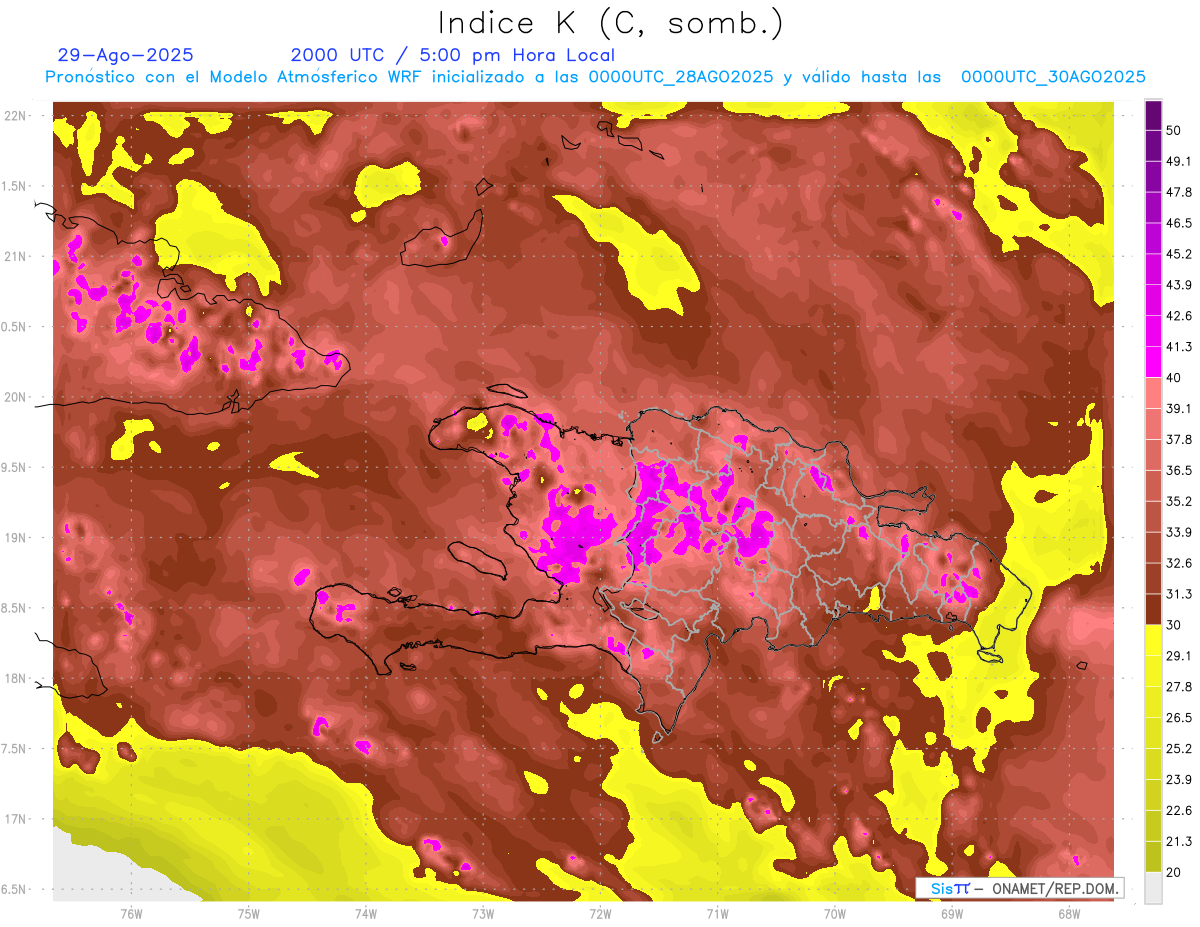The height and width of the screenshot is (927, 1200).
Task: Click the '20N' latitude label
Action: 16,397
